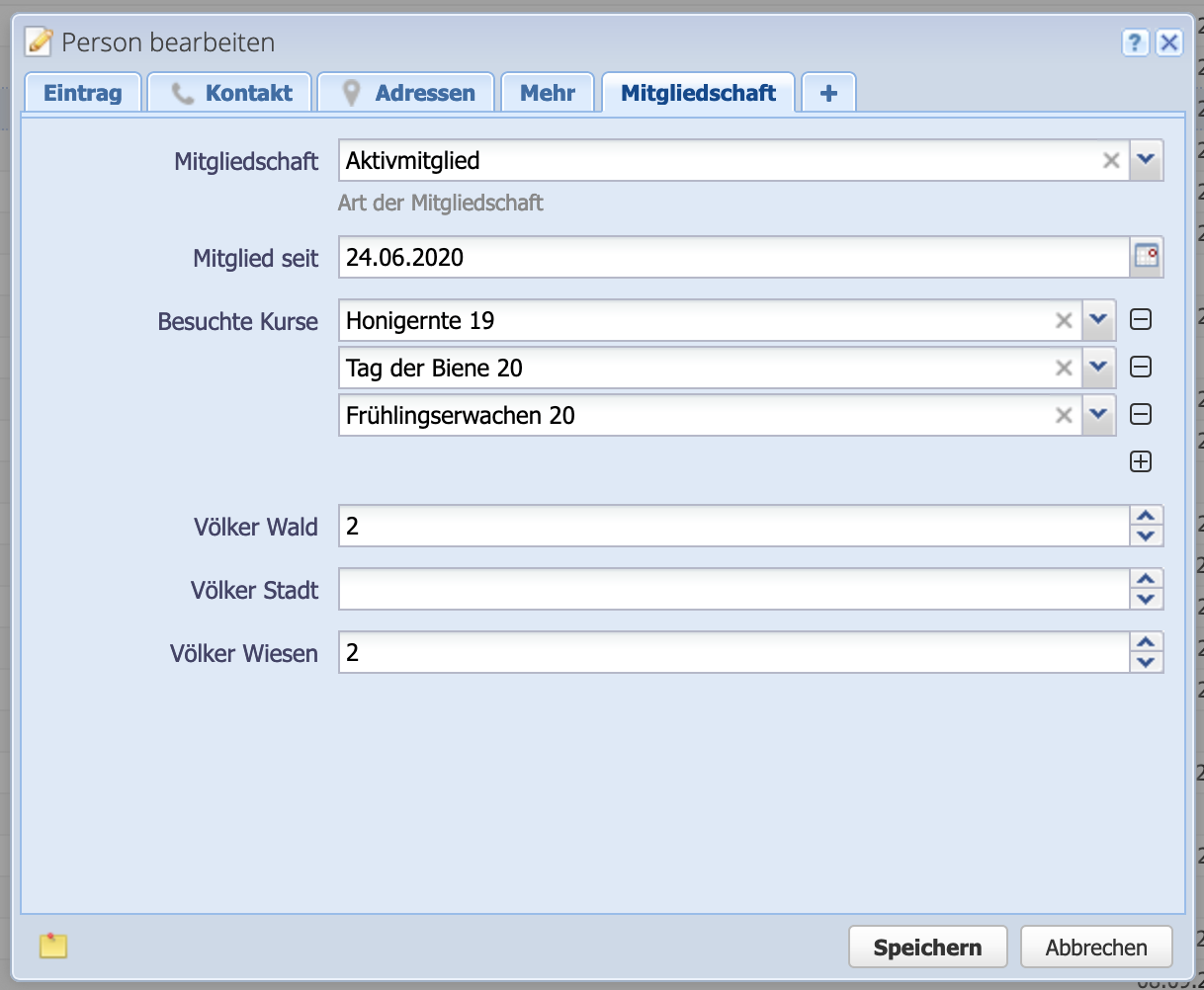The image size is (1204, 990).
Task: Switch to the Adressen tab
Action: coord(406,93)
